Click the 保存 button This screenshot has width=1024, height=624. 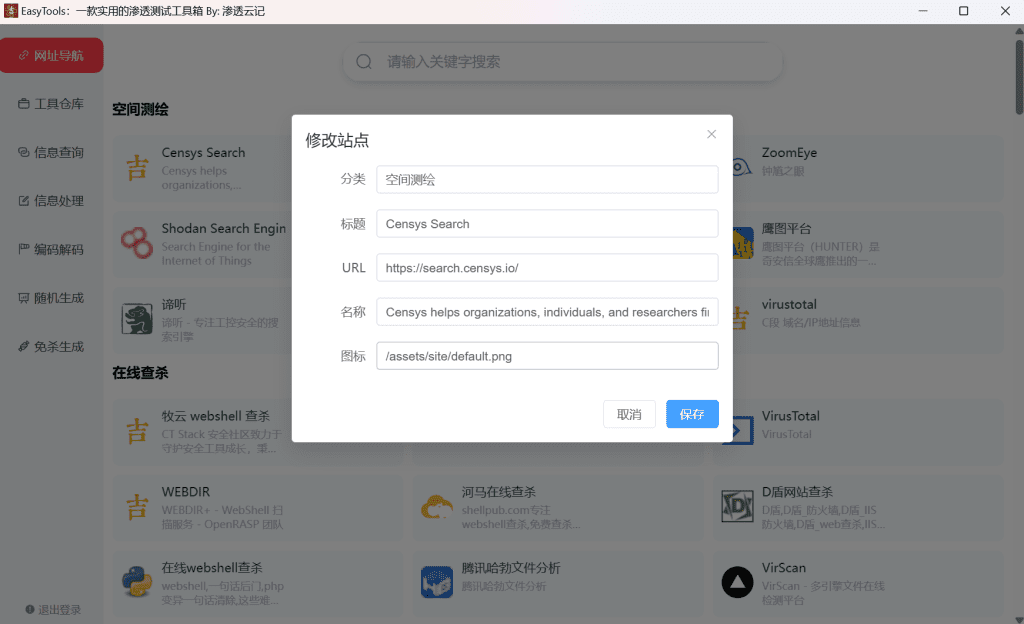pos(692,414)
